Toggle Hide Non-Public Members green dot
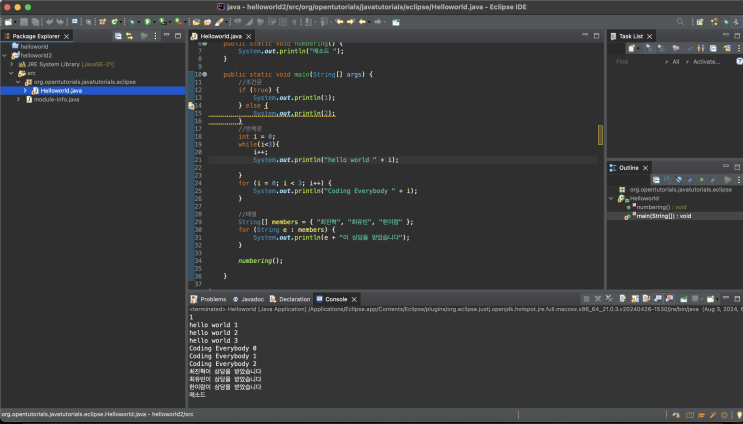Image resolution: width=743 pixels, height=424 pixels. click(701, 180)
